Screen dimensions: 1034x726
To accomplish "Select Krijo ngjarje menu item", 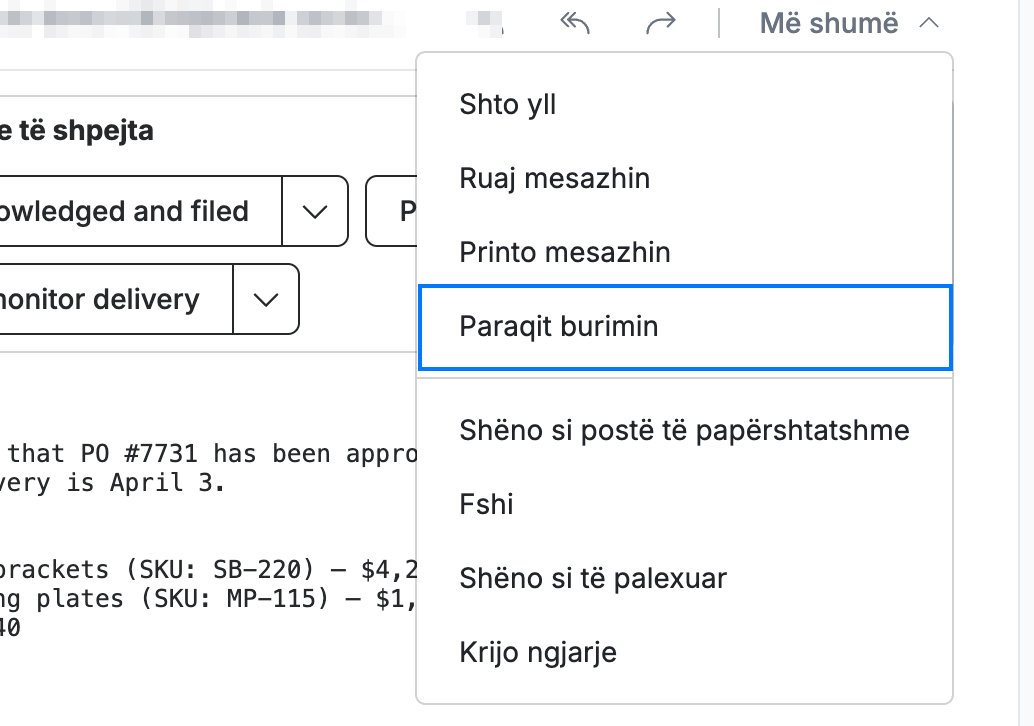I will click(684, 651).
